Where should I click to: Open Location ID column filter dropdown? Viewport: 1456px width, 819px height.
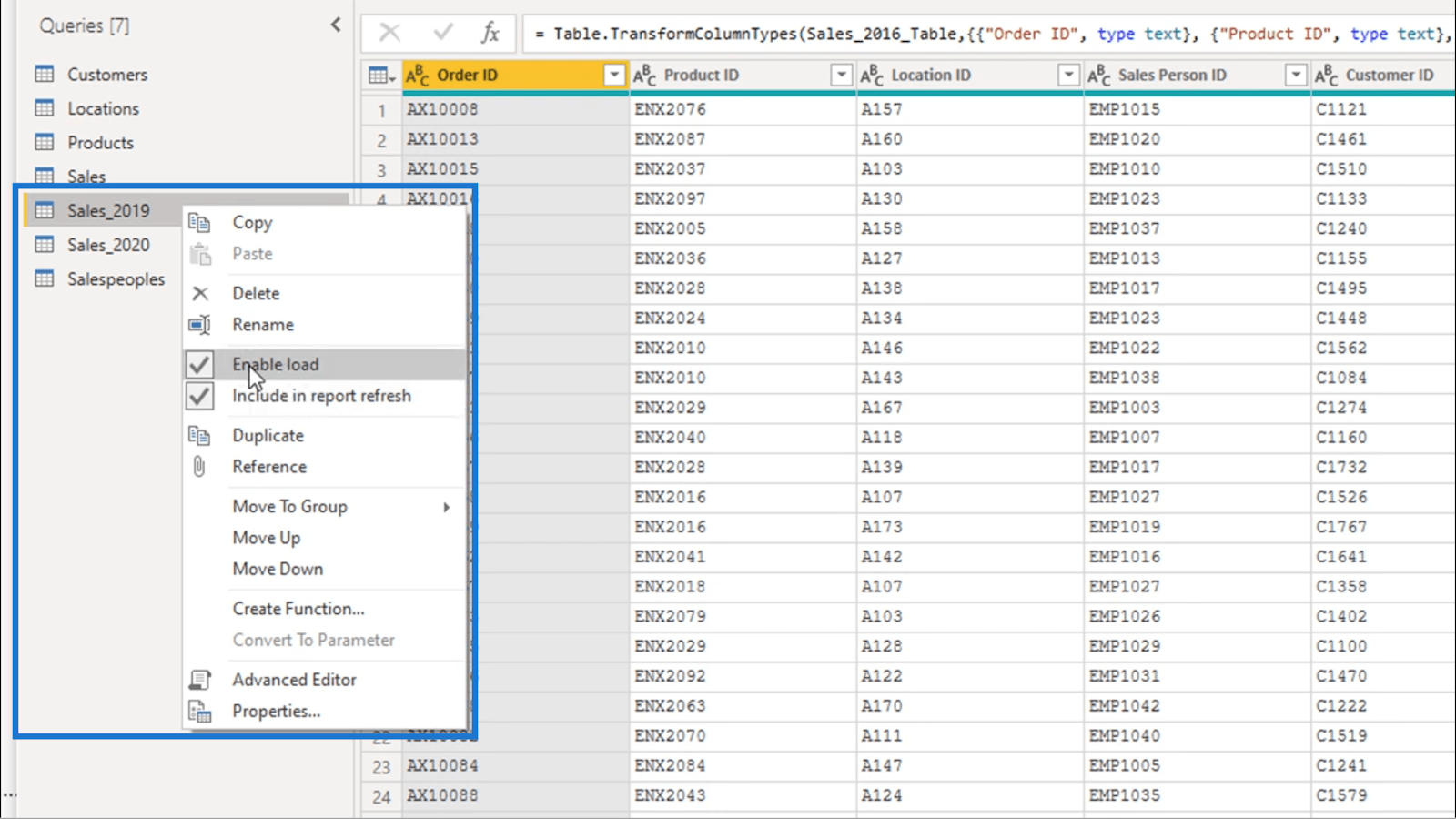(1069, 76)
